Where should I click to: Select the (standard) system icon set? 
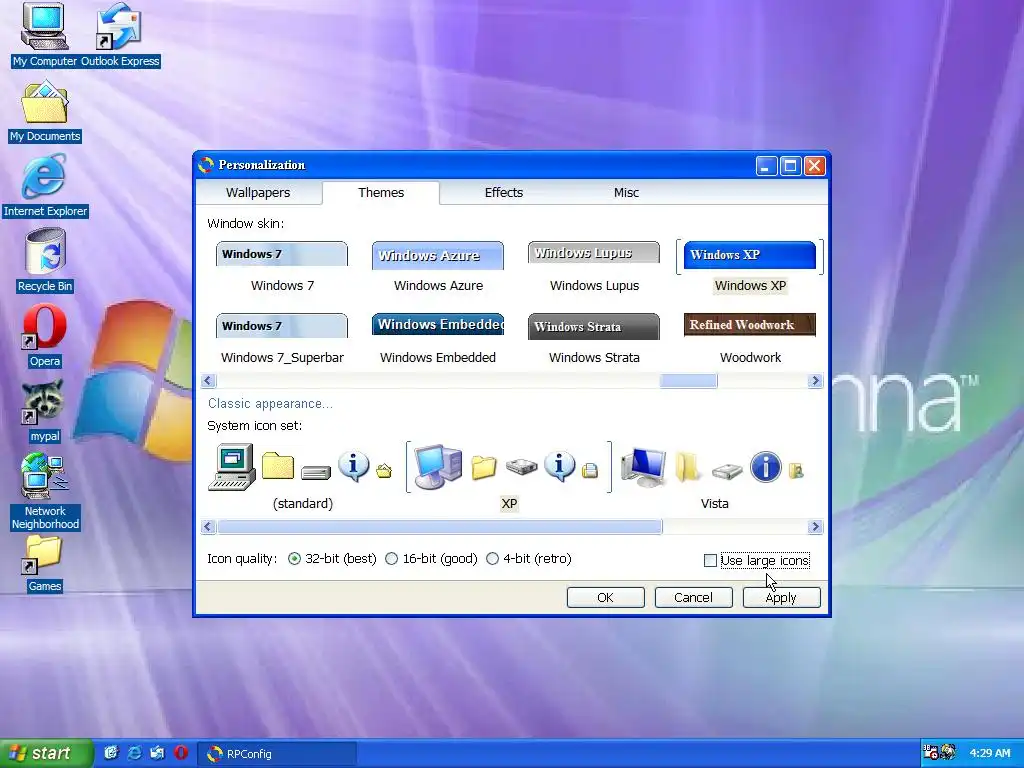[x=302, y=477]
